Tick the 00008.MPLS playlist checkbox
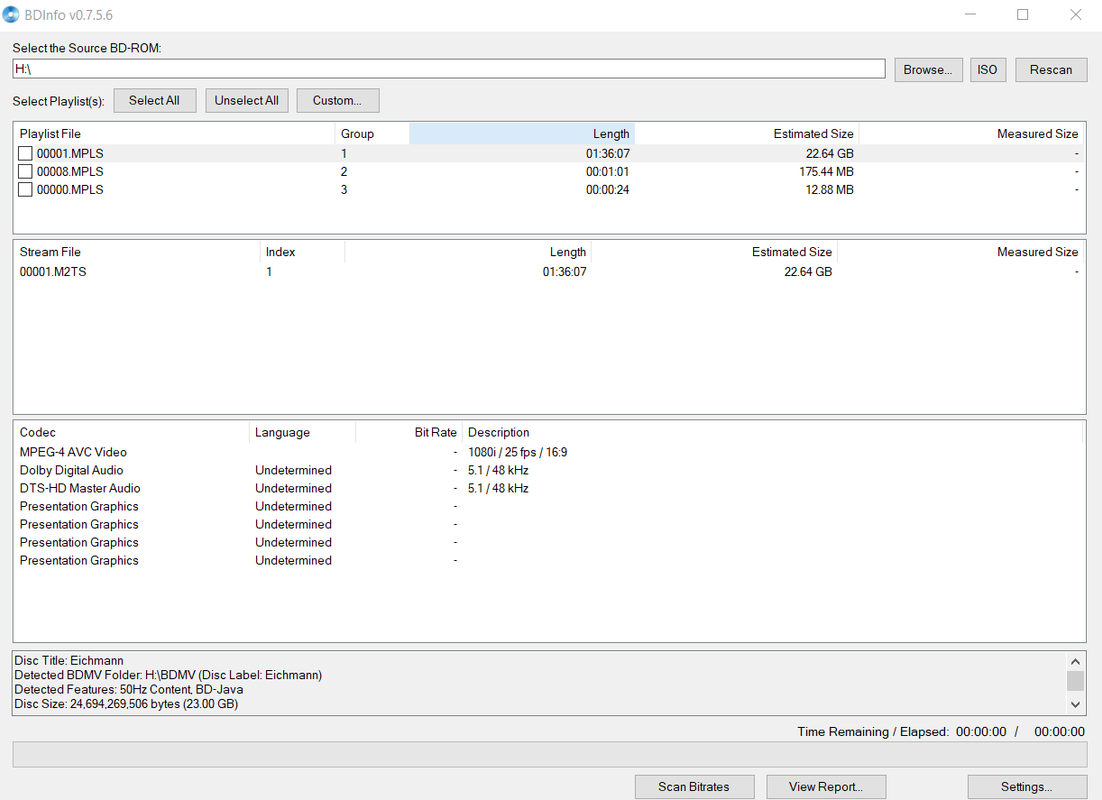Screen dimensions: 1102x800 click(25, 172)
